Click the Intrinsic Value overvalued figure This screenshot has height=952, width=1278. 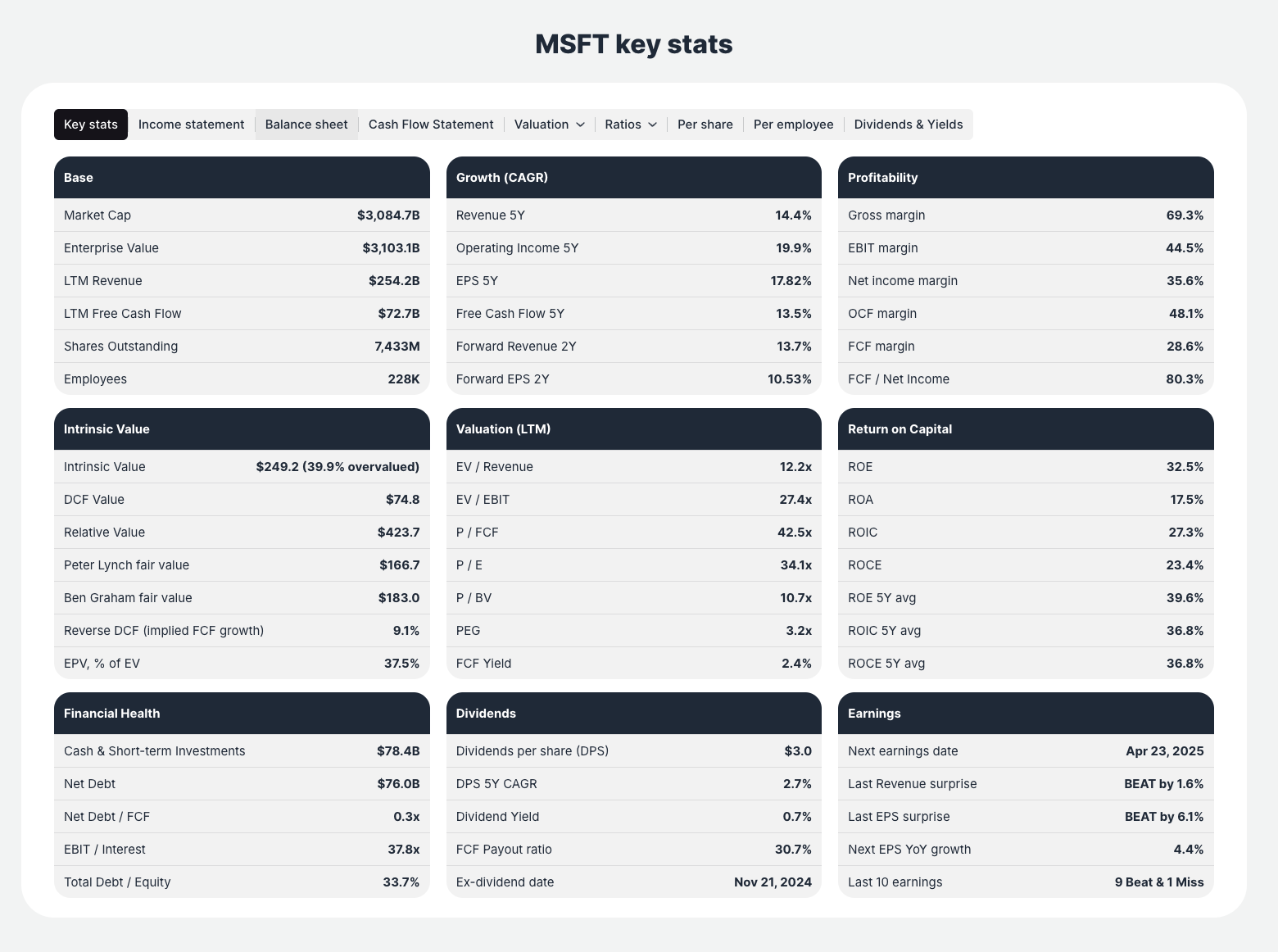(x=338, y=466)
